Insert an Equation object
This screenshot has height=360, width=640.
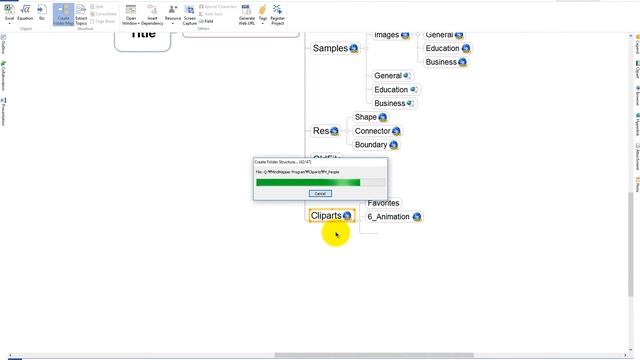25,13
